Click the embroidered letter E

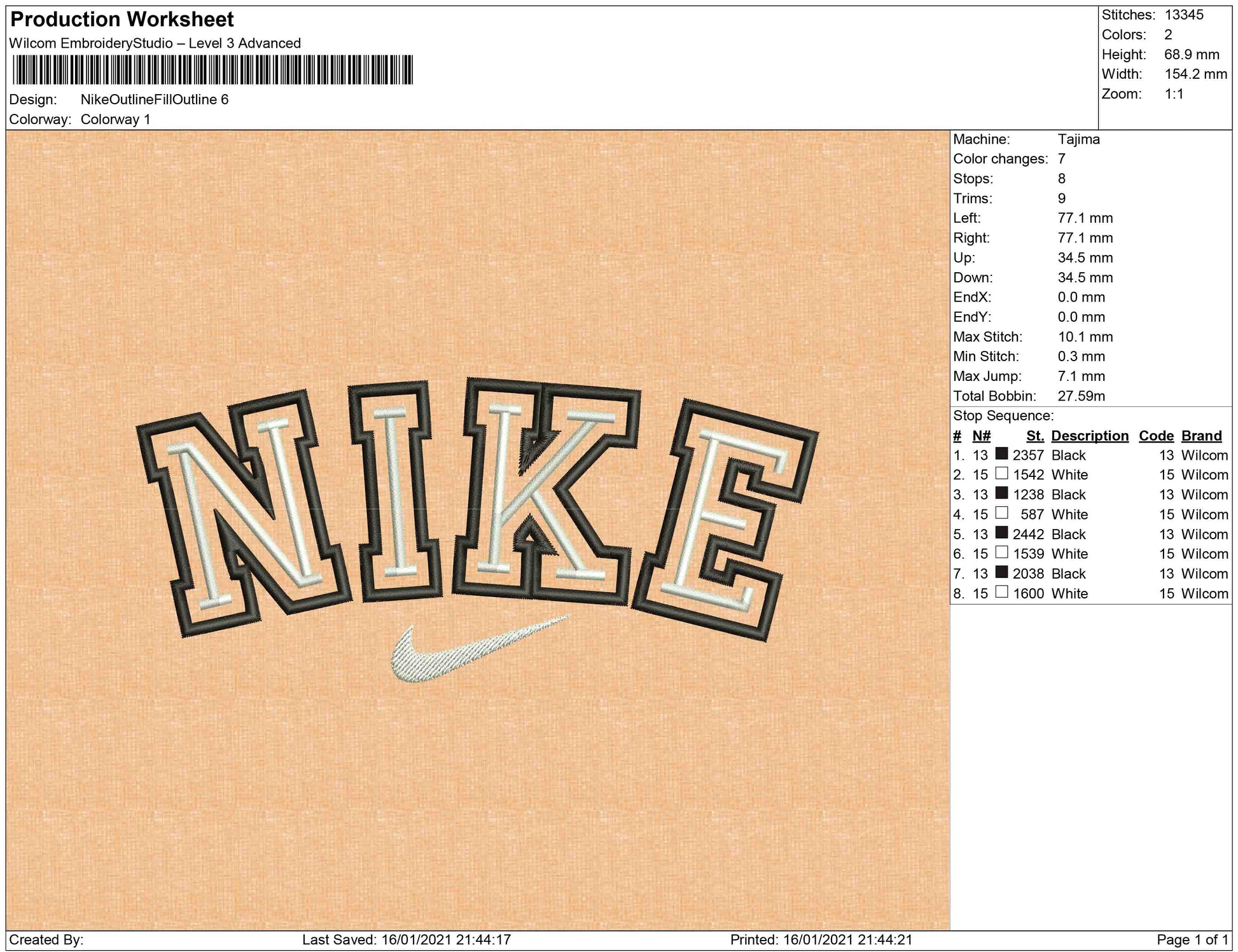tap(725, 518)
